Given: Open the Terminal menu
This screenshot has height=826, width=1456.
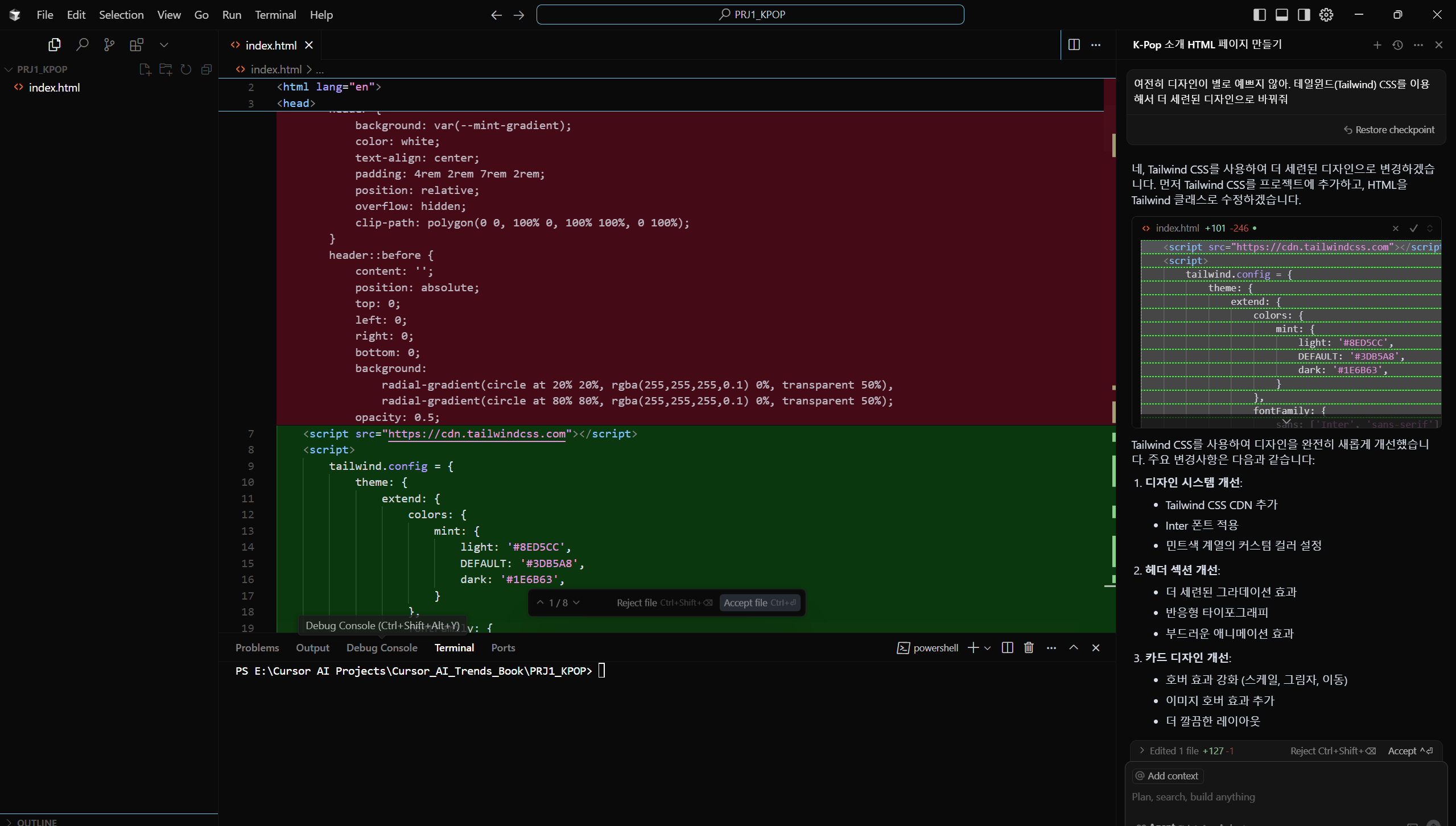Looking at the screenshot, I should click(275, 15).
